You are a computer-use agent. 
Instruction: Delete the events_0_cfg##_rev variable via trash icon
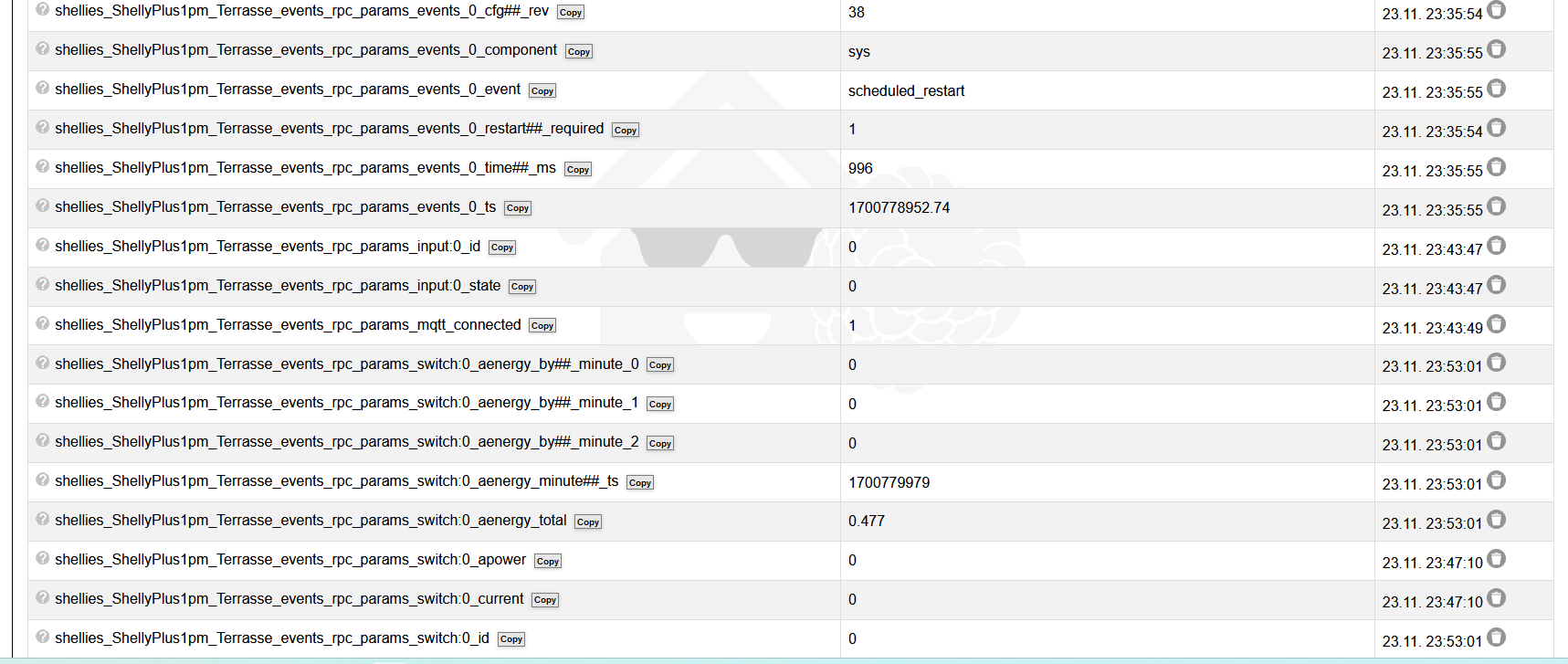pos(1496,10)
